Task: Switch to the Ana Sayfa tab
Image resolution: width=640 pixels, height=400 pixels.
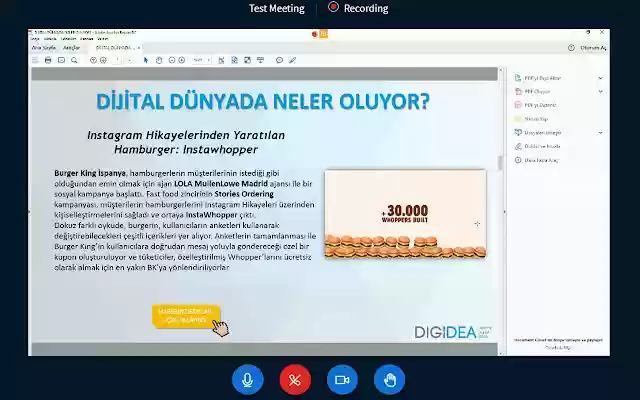Action: 44,48
